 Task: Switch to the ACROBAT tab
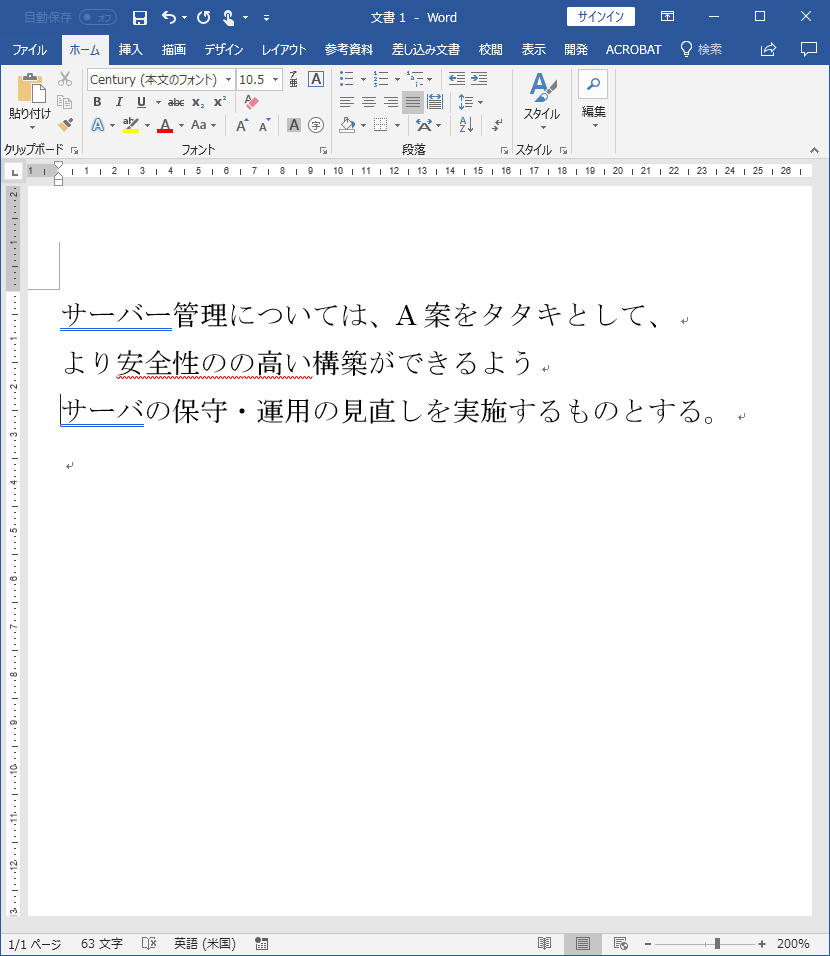tap(633, 49)
